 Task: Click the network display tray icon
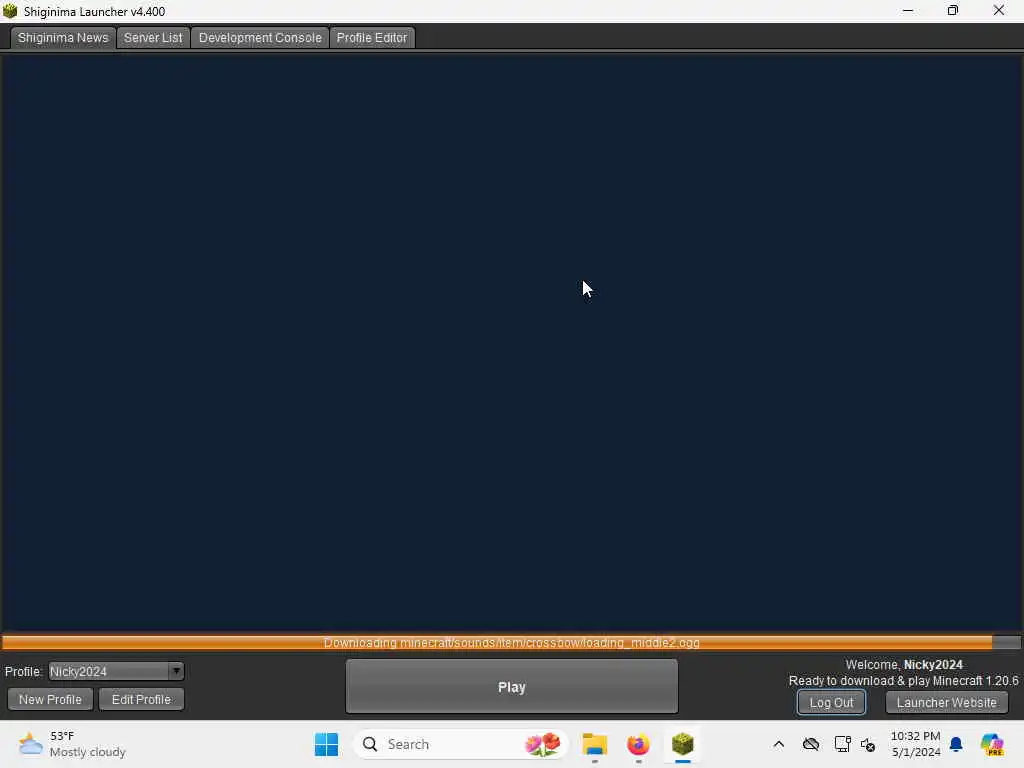point(842,744)
